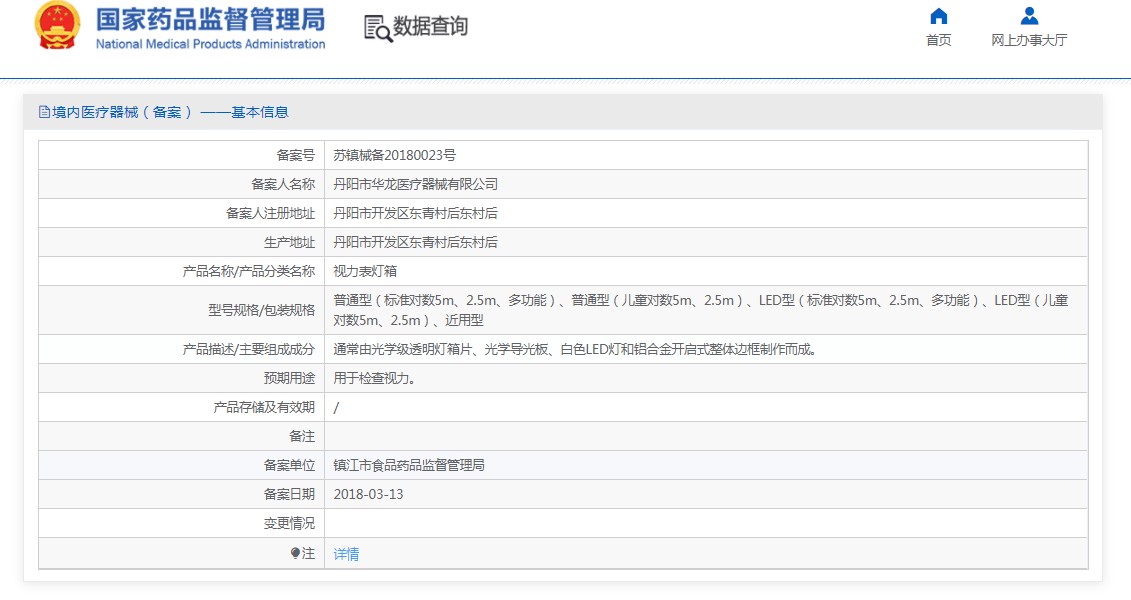Click National Medical Products Administration text

click(211, 44)
